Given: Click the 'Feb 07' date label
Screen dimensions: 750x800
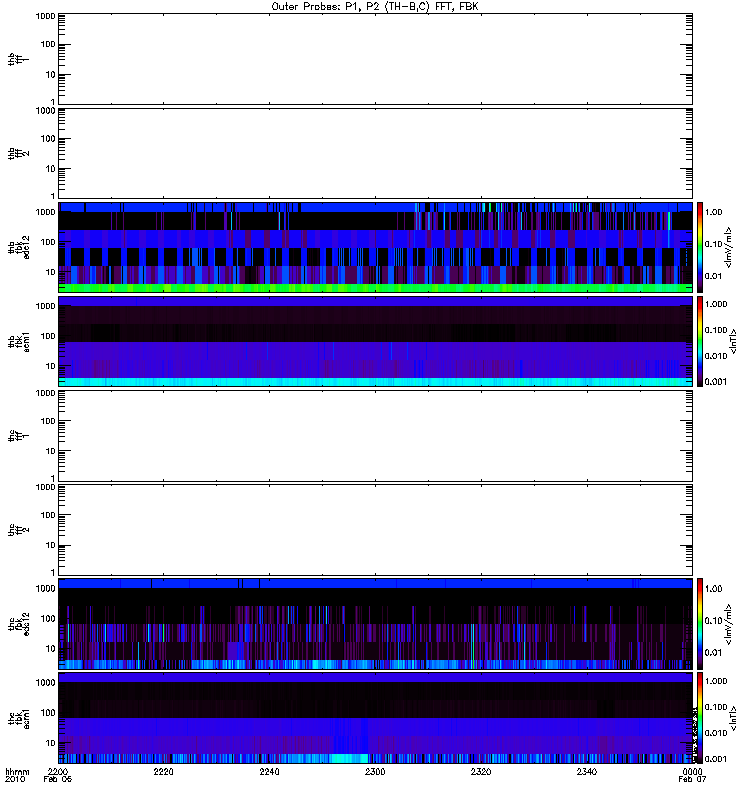Looking at the screenshot, I should click(x=692, y=779).
